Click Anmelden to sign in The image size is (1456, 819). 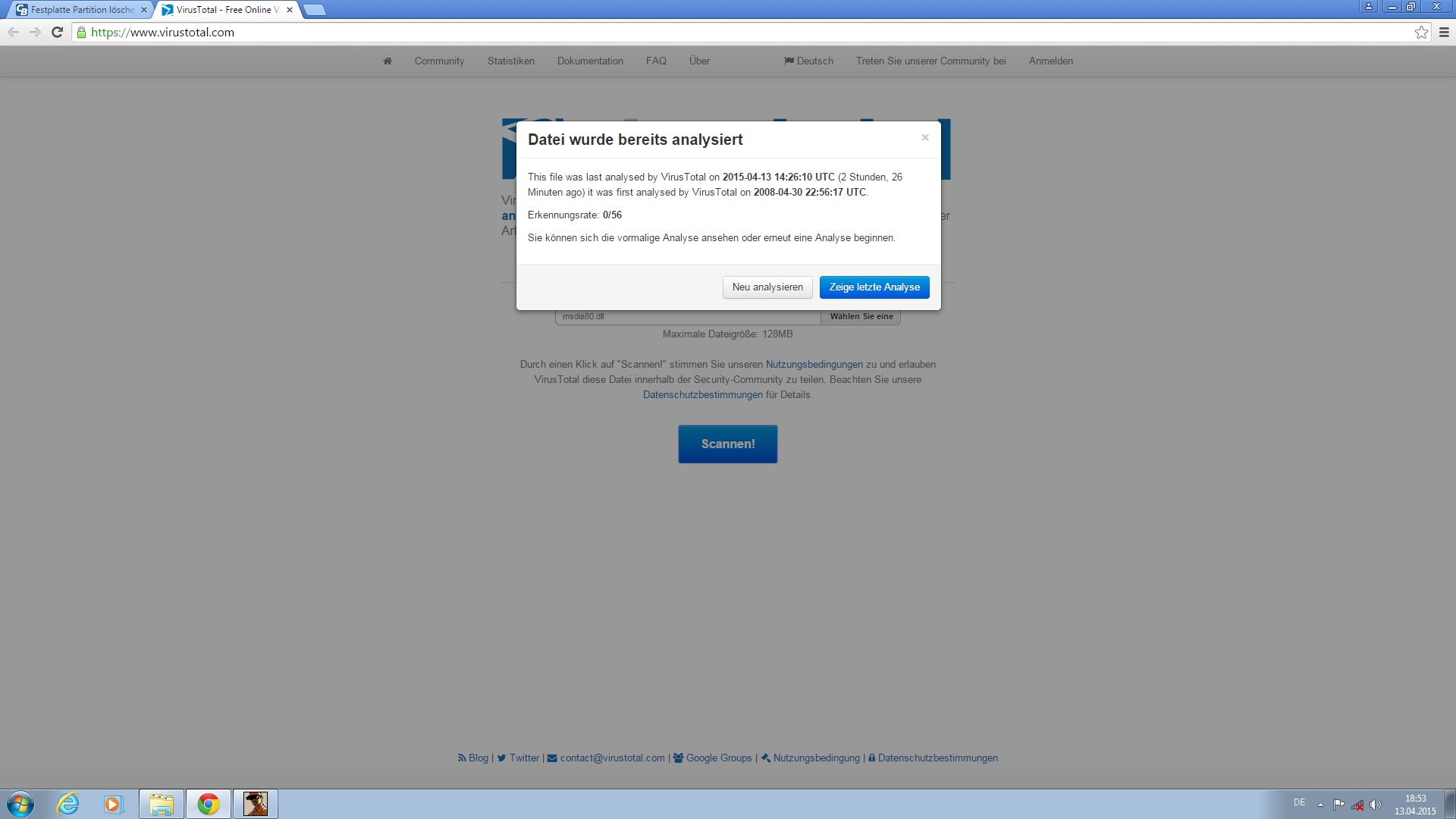(1050, 61)
